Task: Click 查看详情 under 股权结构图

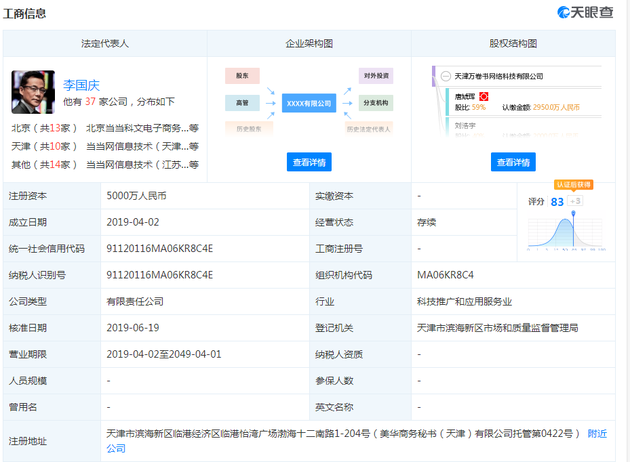Action: coord(513,162)
